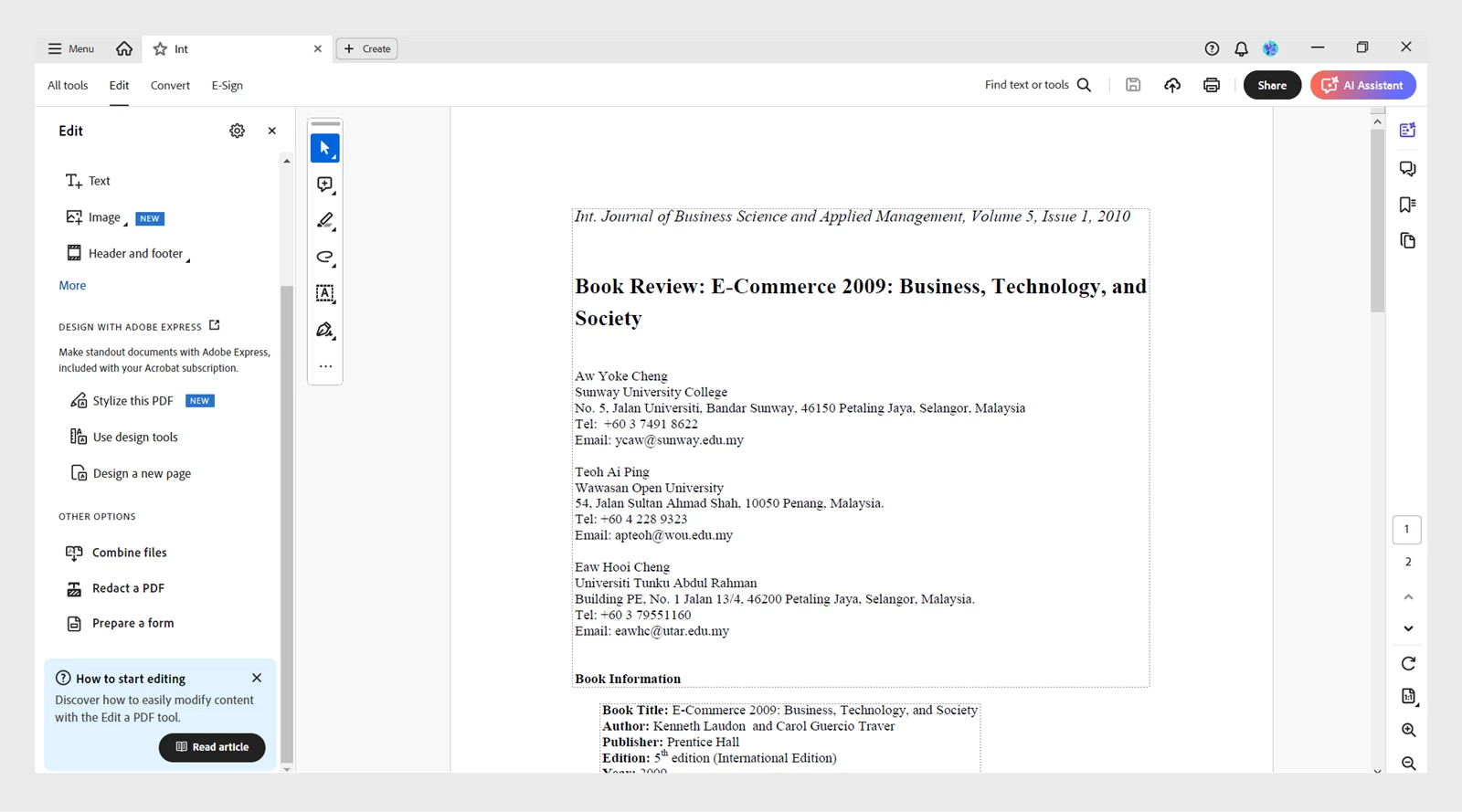Click the Book Information heading
The height and width of the screenshot is (812, 1462).
coord(628,679)
